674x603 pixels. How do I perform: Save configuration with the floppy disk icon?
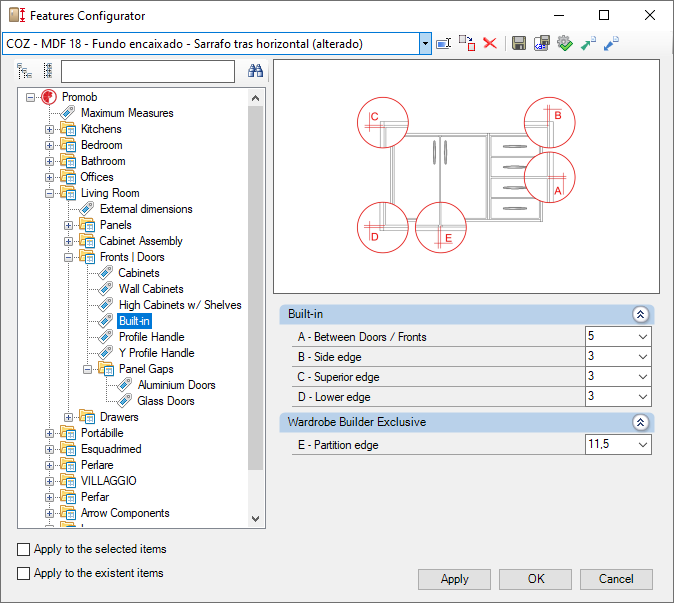coord(519,43)
